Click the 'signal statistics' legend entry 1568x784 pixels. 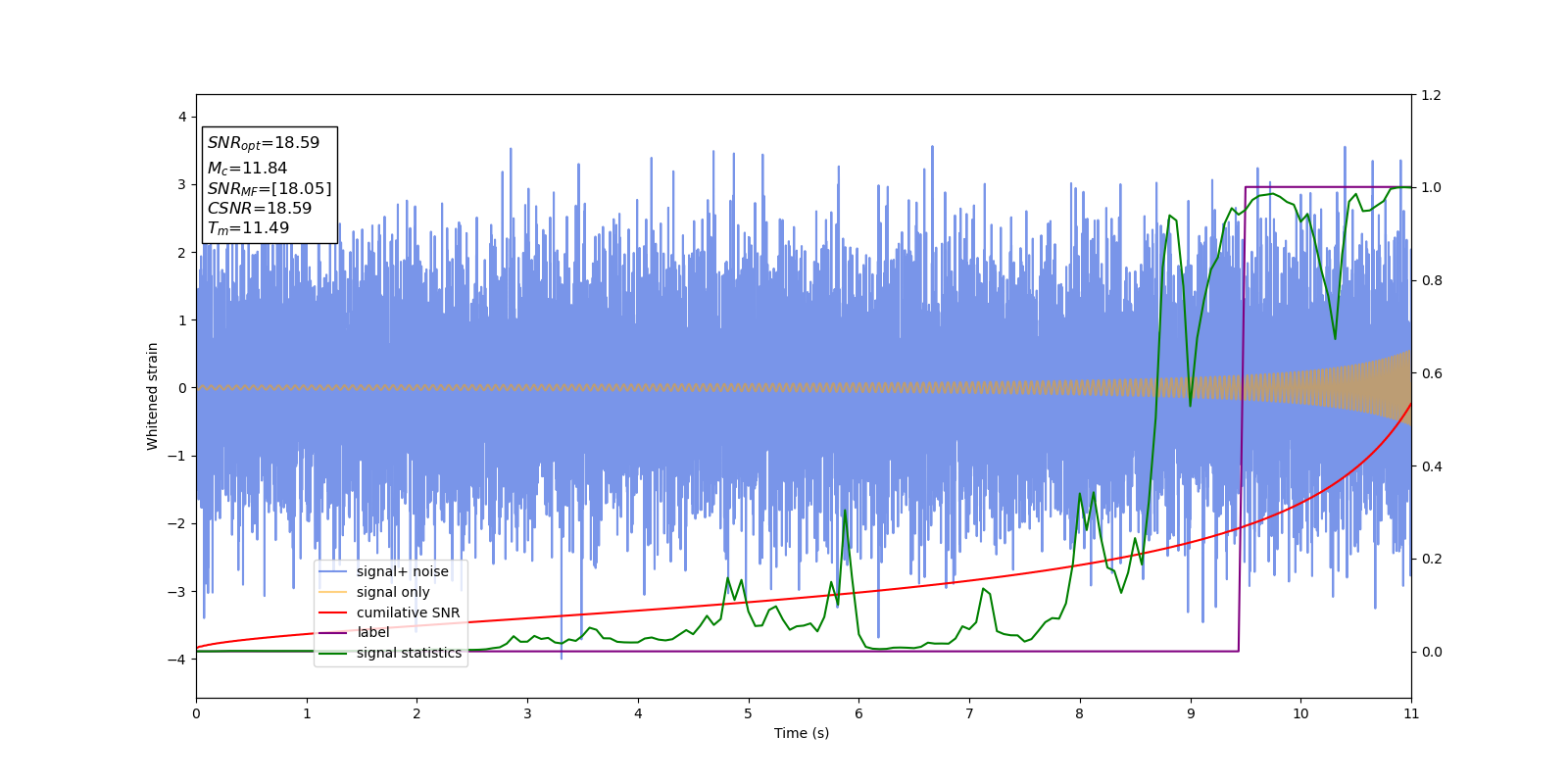pos(409,653)
